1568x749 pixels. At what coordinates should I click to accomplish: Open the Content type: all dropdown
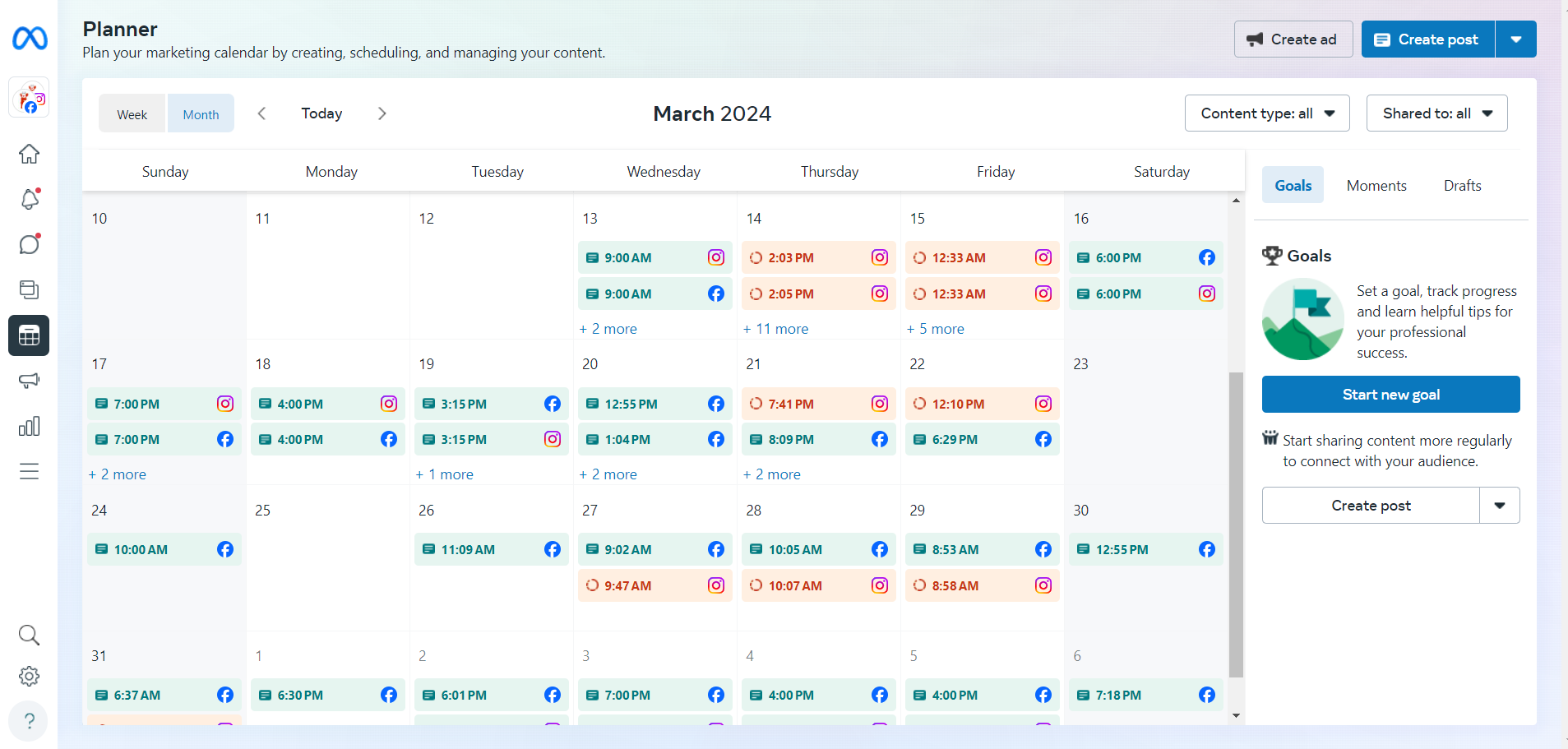coord(1266,113)
